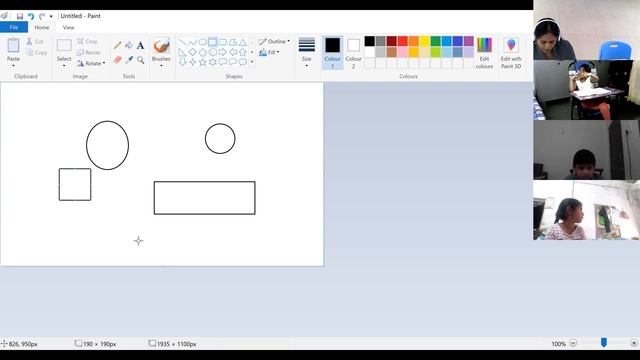Select the Colour picker eyedropper tool

point(129,60)
